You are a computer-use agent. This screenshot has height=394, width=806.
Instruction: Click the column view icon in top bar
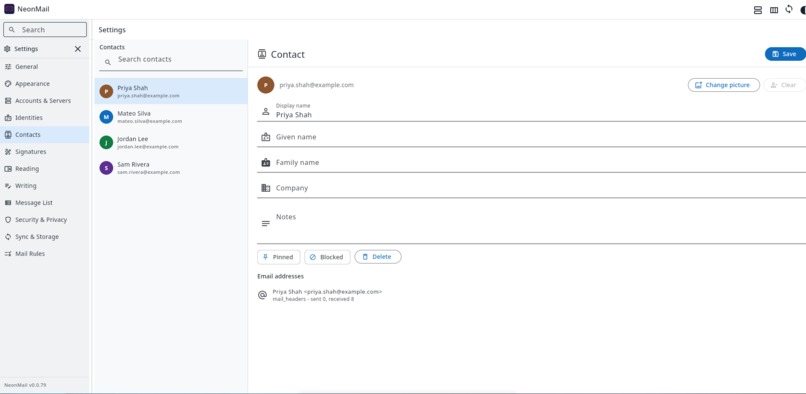click(774, 10)
